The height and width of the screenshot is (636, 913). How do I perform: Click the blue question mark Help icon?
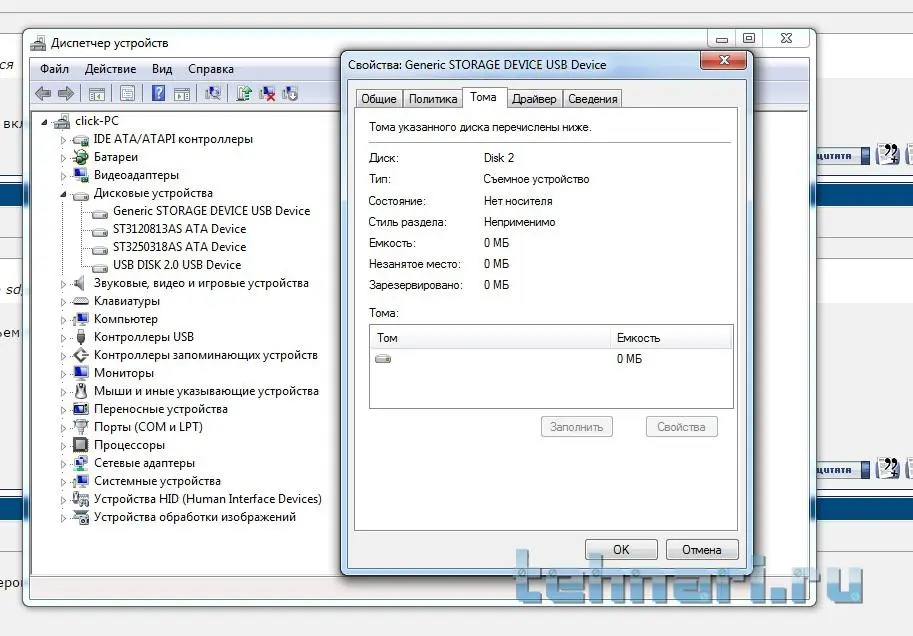(158, 93)
